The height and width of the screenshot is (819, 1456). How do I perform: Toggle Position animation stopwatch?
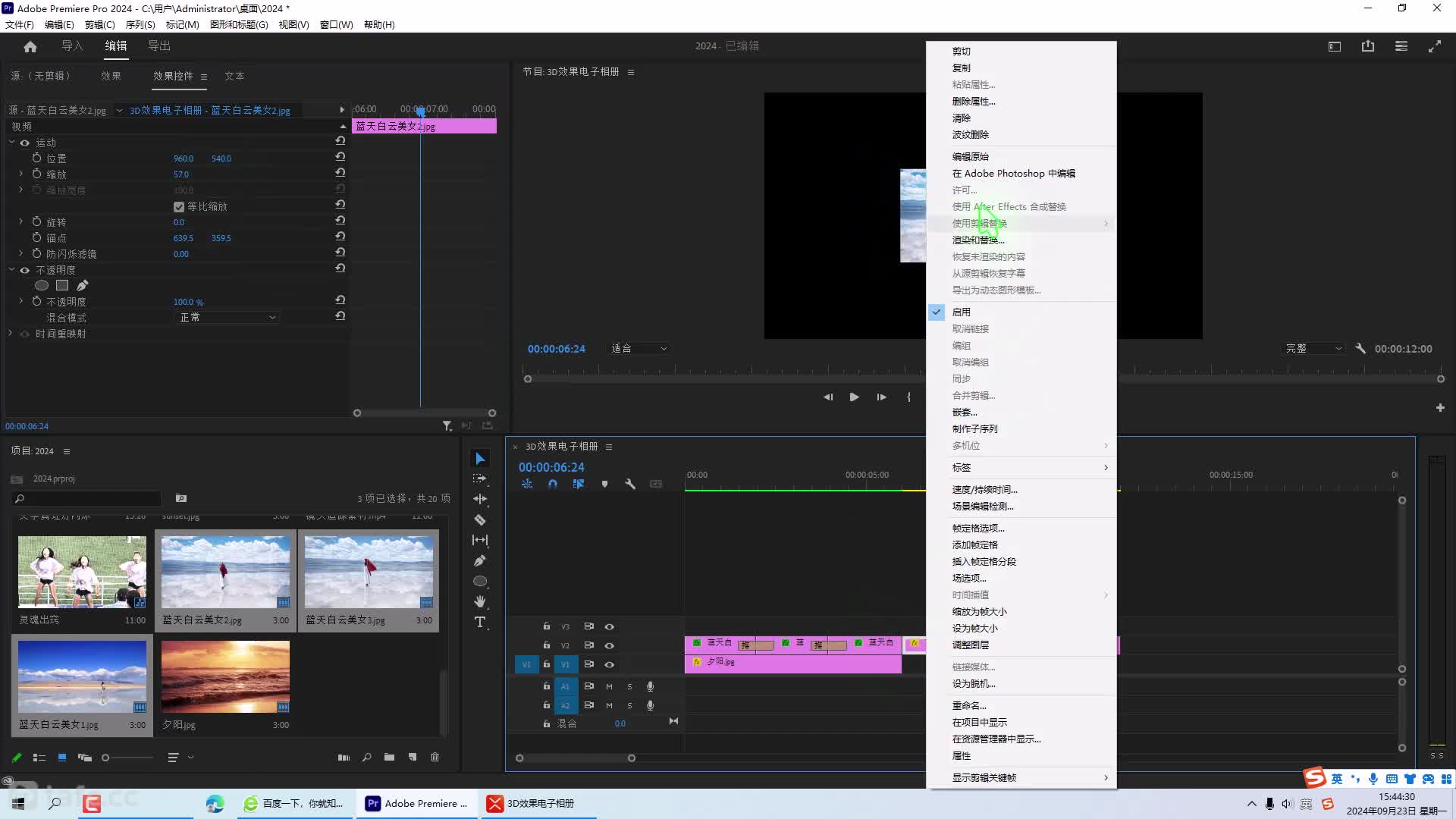(x=36, y=158)
